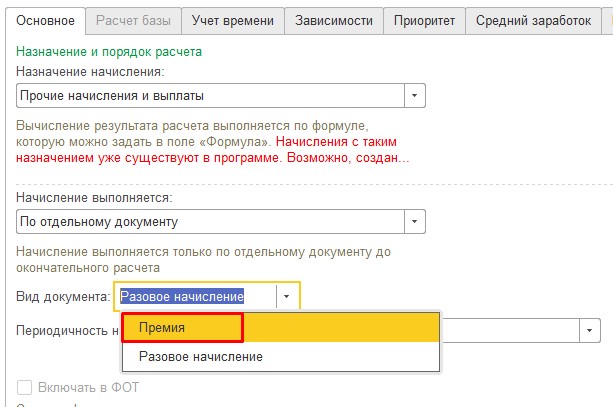The width and height of the screenshot is (613, 407).
Task: Open the Учет времени tab
Action: click(x=233, y=21)
